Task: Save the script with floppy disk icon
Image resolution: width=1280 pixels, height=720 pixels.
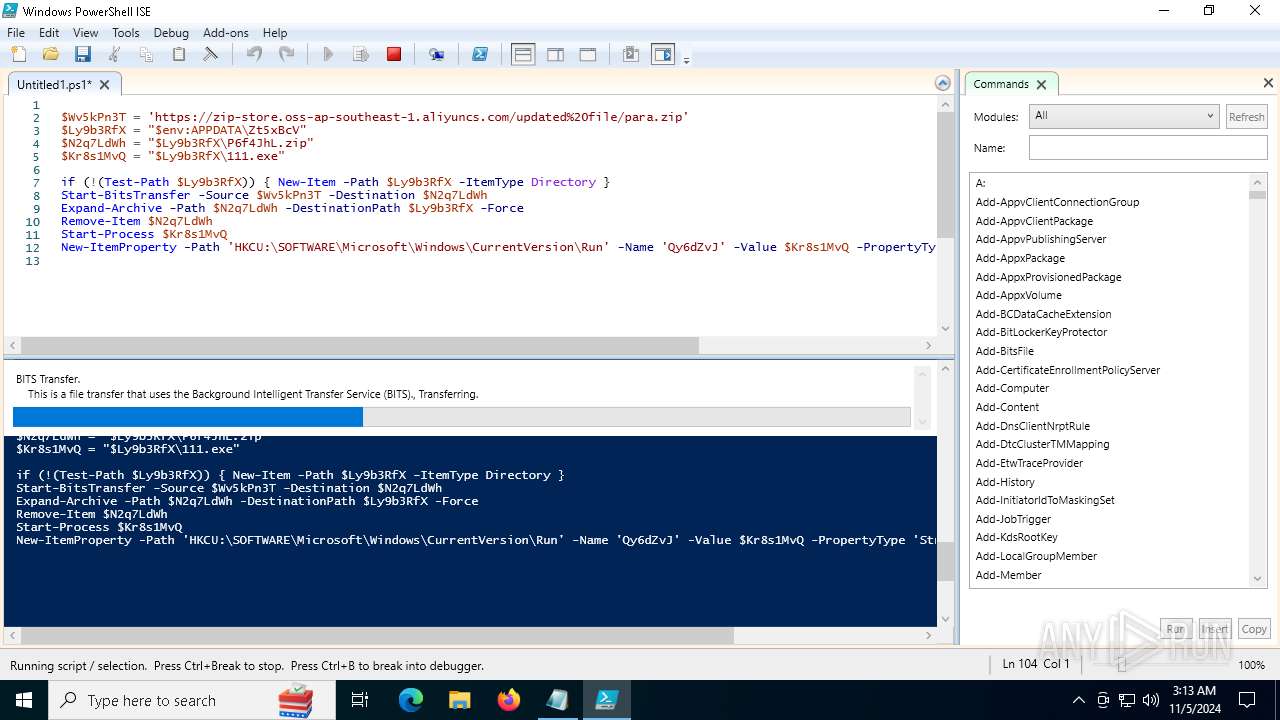Action: [82, 54]
